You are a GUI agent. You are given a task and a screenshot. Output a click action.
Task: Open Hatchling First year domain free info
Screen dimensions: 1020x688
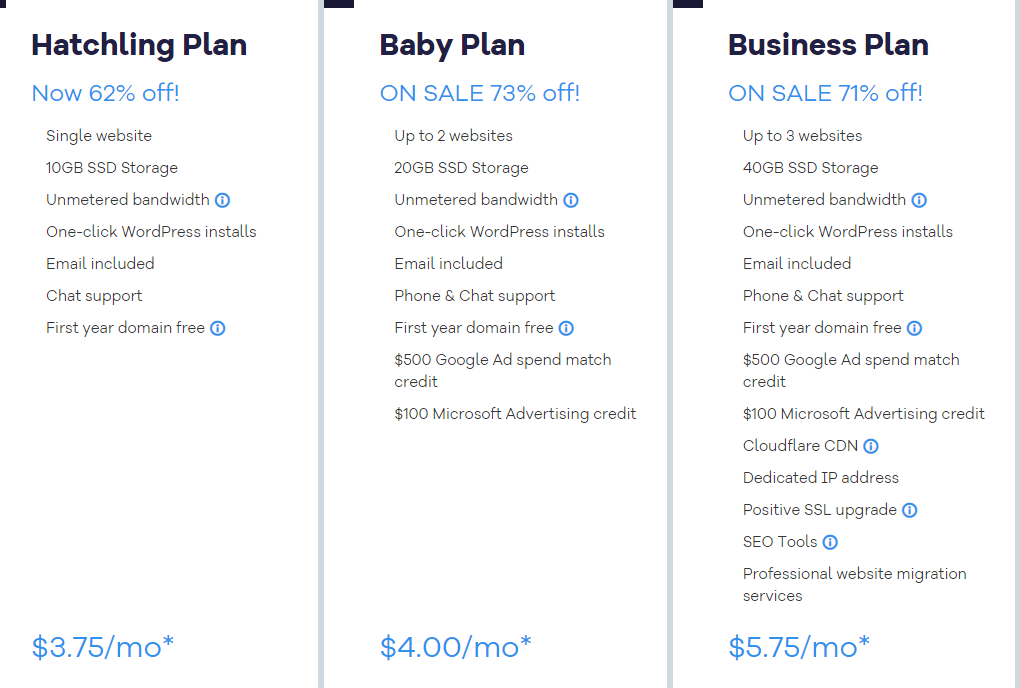218,328
